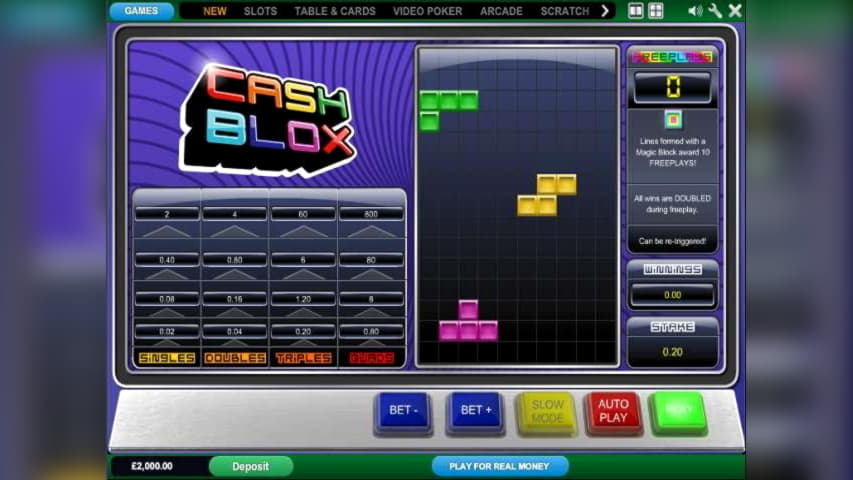Screen dimensions: 853x480
Task: Open the GAMES menu button
Action: (x=141, y=11)
